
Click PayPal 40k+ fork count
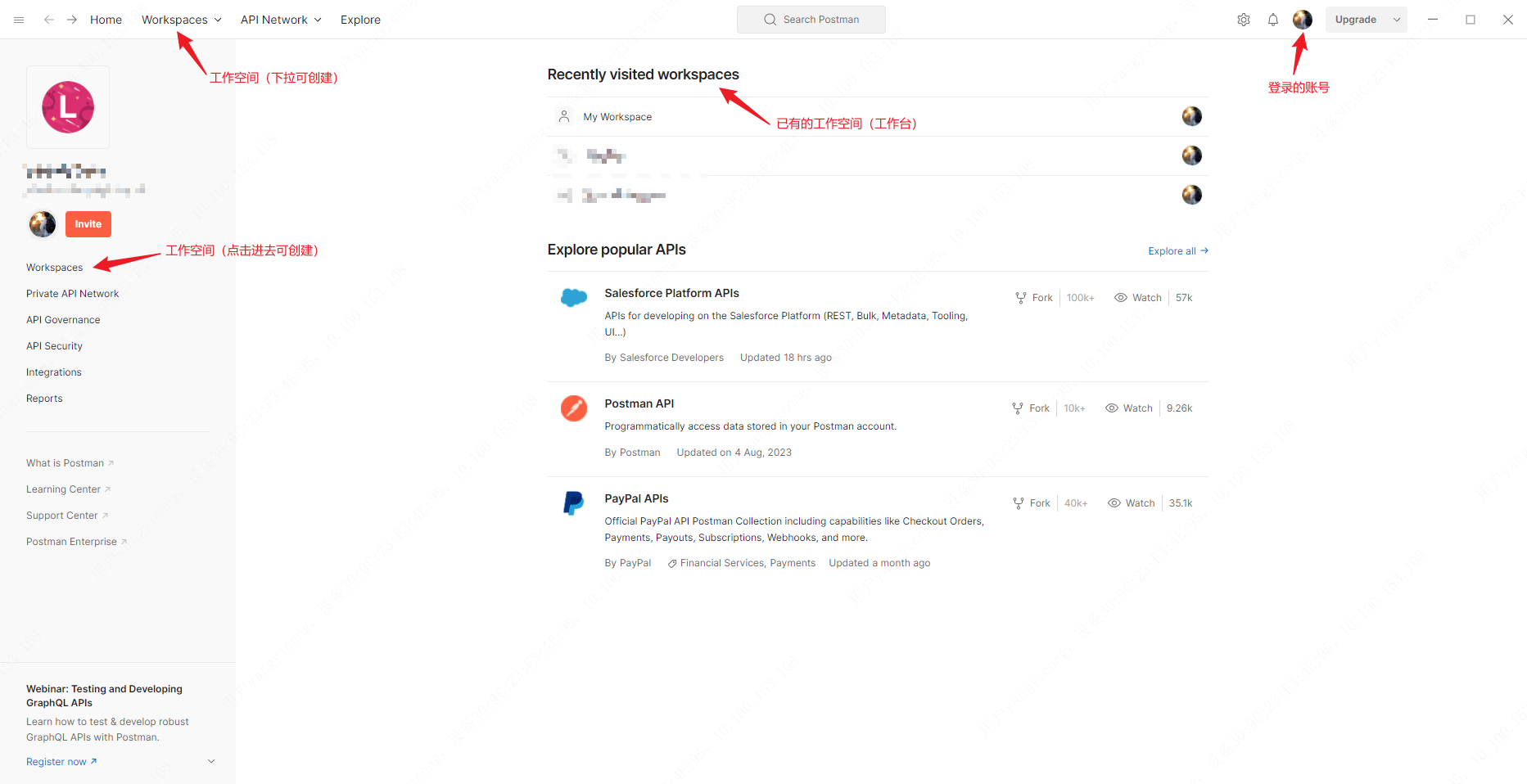click(x=1076, y=503)
